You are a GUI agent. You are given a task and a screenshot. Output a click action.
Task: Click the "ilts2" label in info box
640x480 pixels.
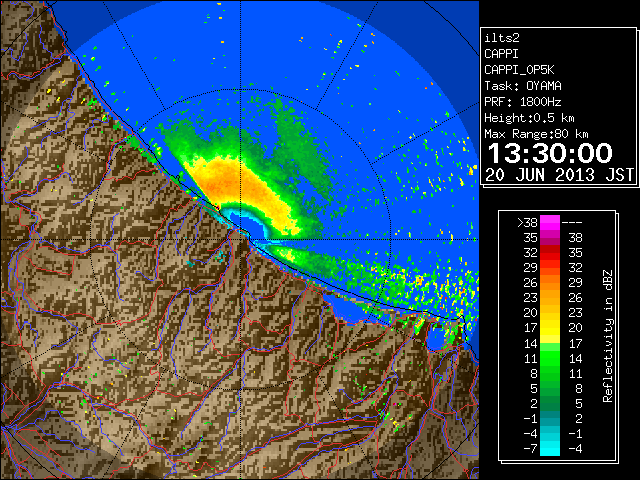pyautogui.click(x=502, y=38)
